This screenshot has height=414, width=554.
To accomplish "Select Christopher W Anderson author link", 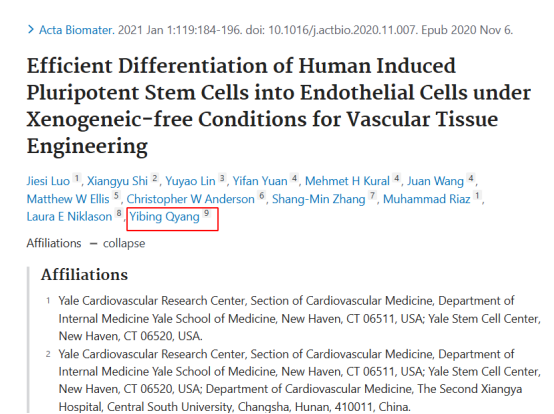I will (x=190, y=199).
